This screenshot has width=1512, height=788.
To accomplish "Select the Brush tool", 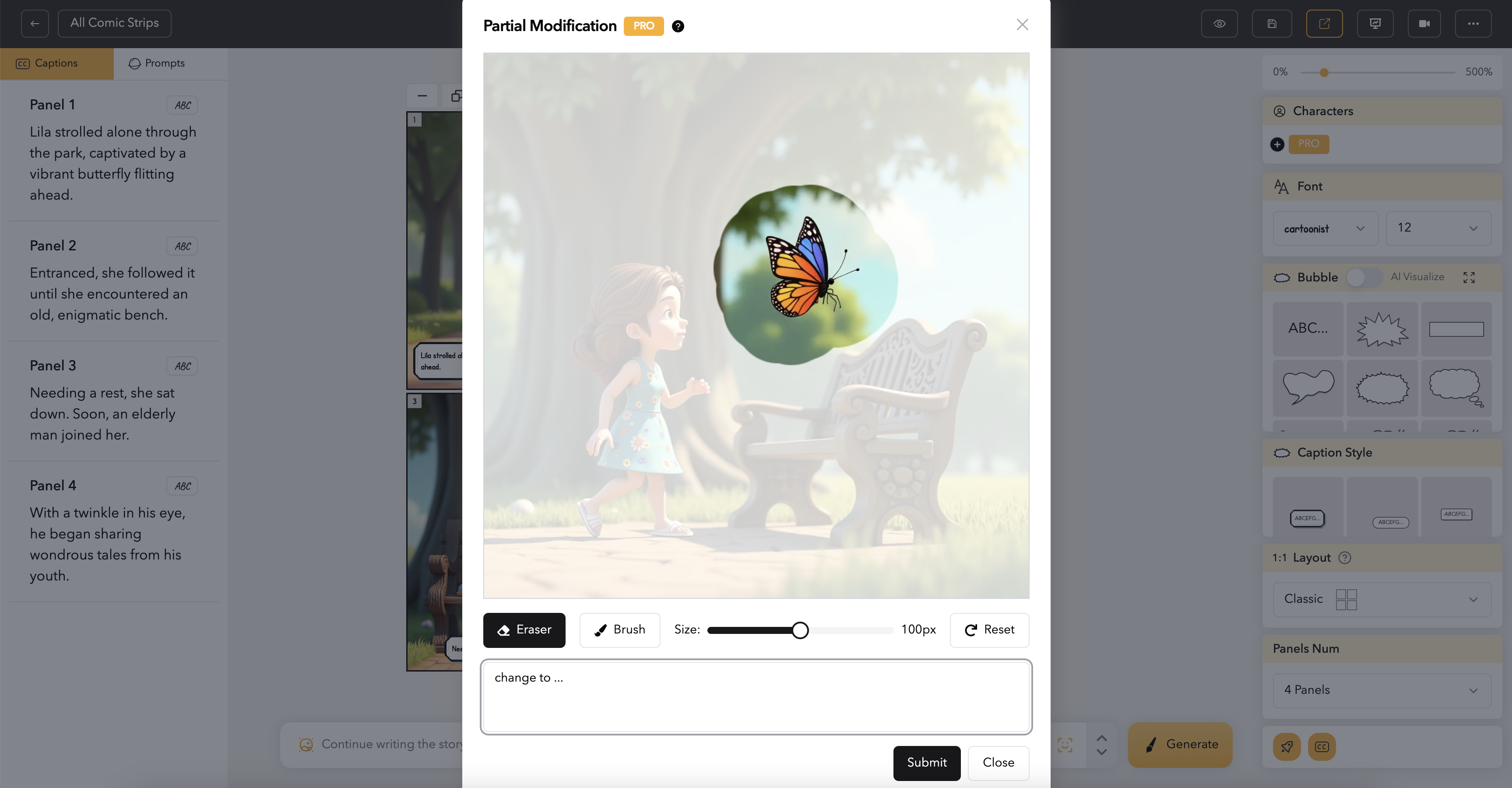I will (x=619, y=629).
